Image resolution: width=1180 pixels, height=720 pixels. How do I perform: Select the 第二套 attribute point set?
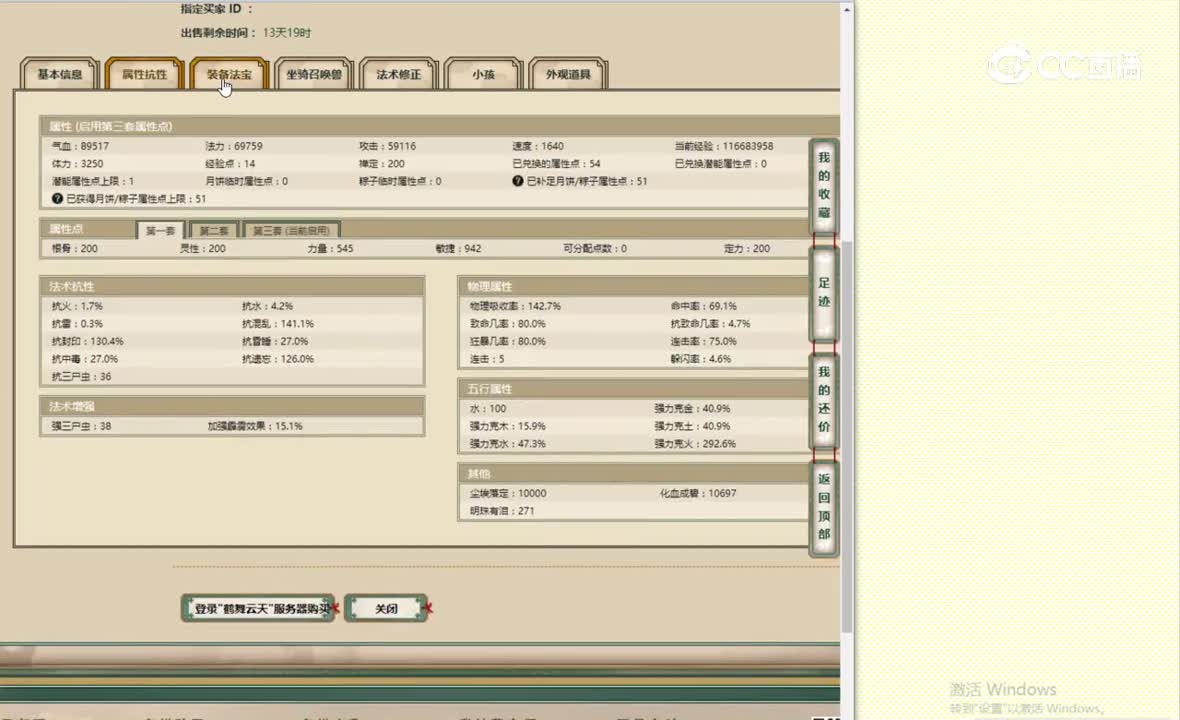point(214,230)
